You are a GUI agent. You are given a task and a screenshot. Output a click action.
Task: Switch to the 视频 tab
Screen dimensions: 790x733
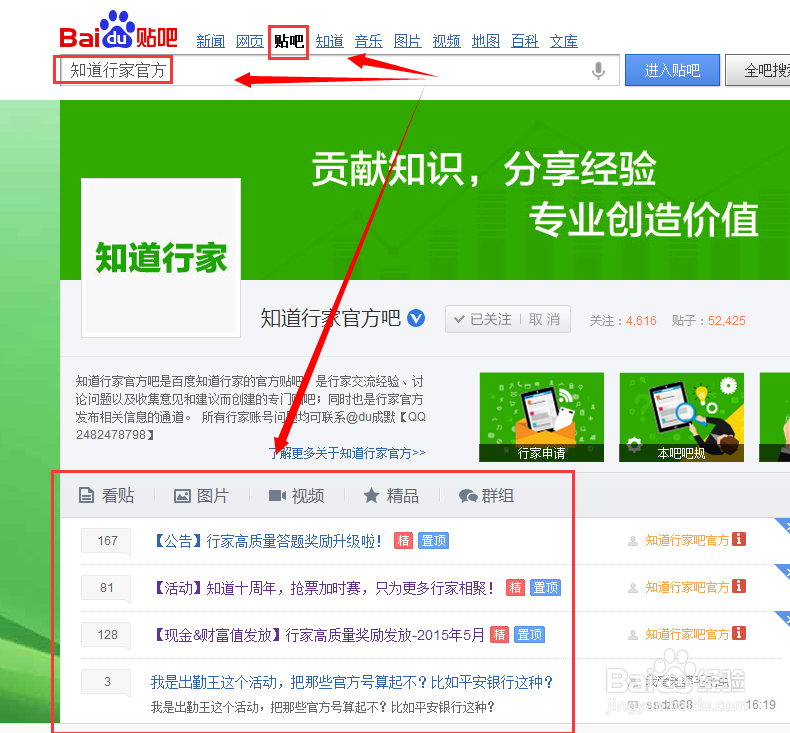296,495
